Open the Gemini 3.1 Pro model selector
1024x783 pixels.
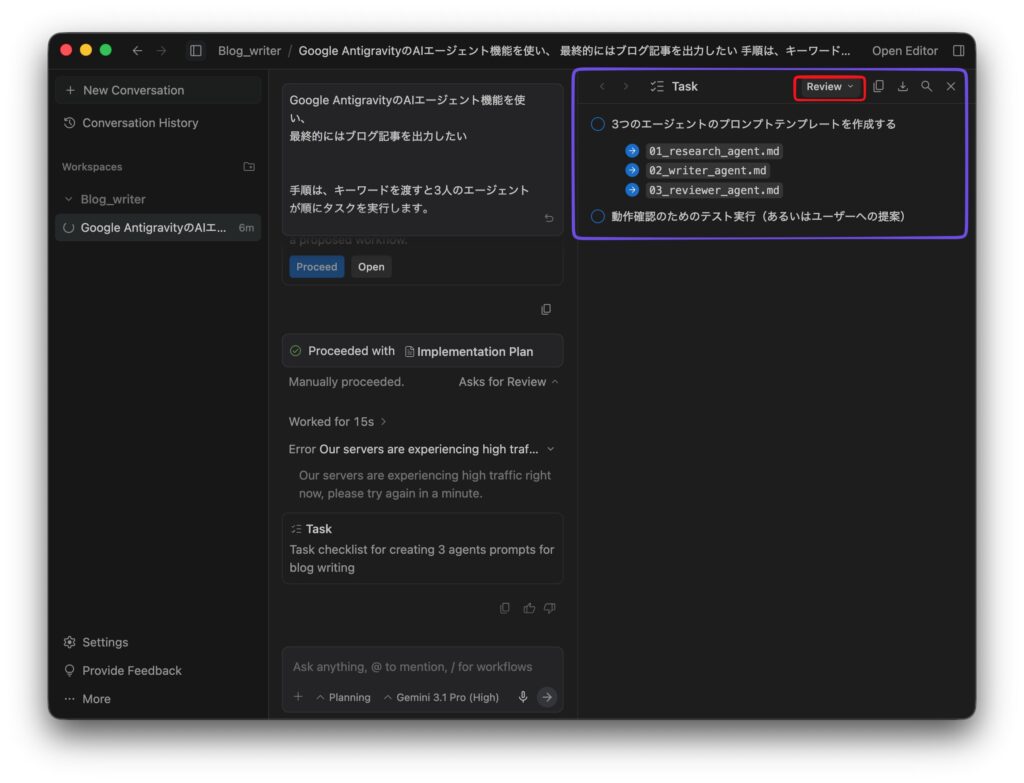click(x=441, y=697)
